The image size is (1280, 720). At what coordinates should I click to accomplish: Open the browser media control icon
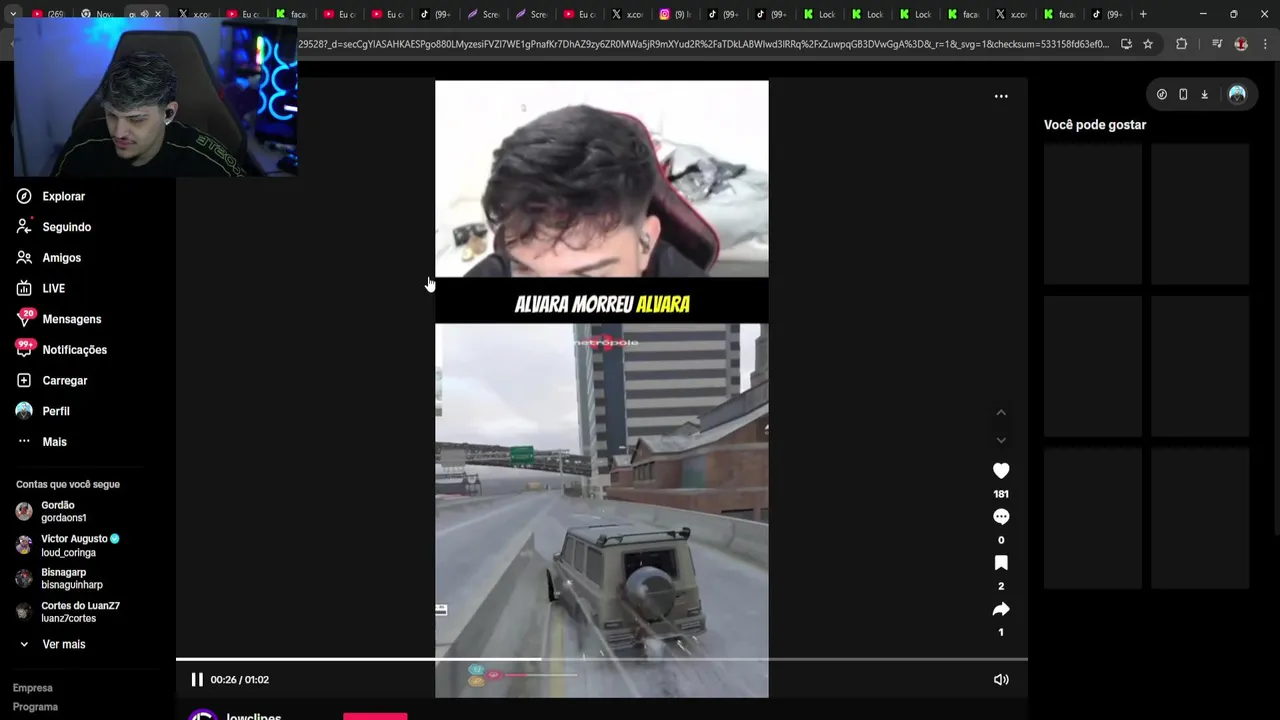coord(1217,44)
